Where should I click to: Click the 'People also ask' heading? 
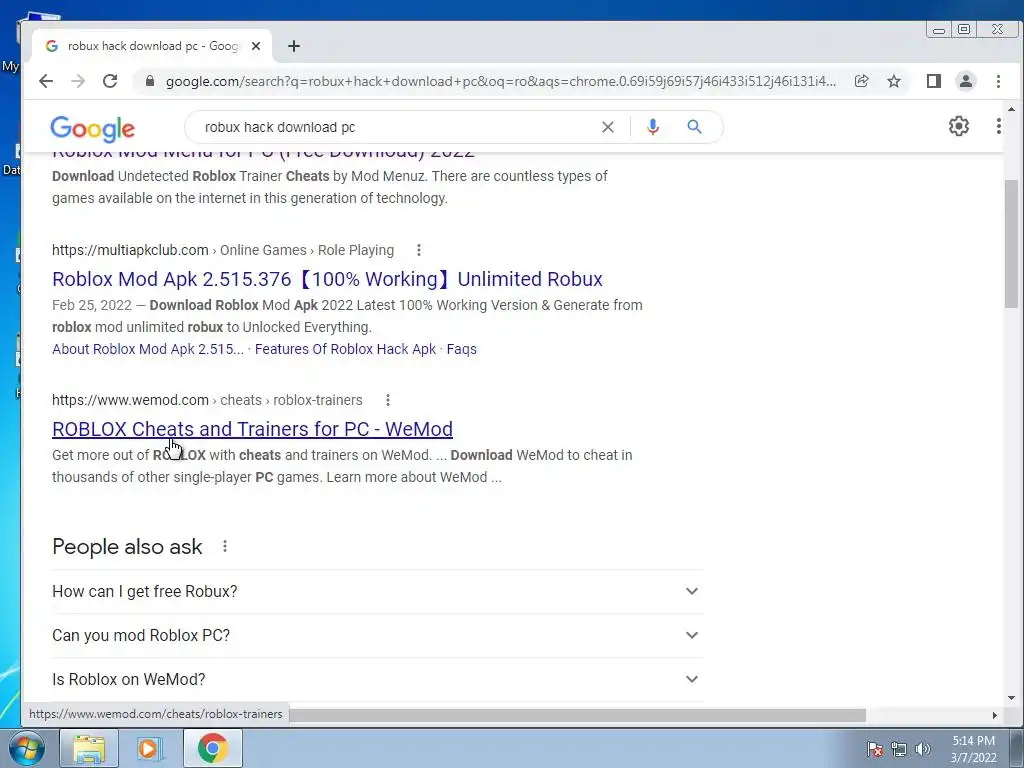tap(127, 547)
